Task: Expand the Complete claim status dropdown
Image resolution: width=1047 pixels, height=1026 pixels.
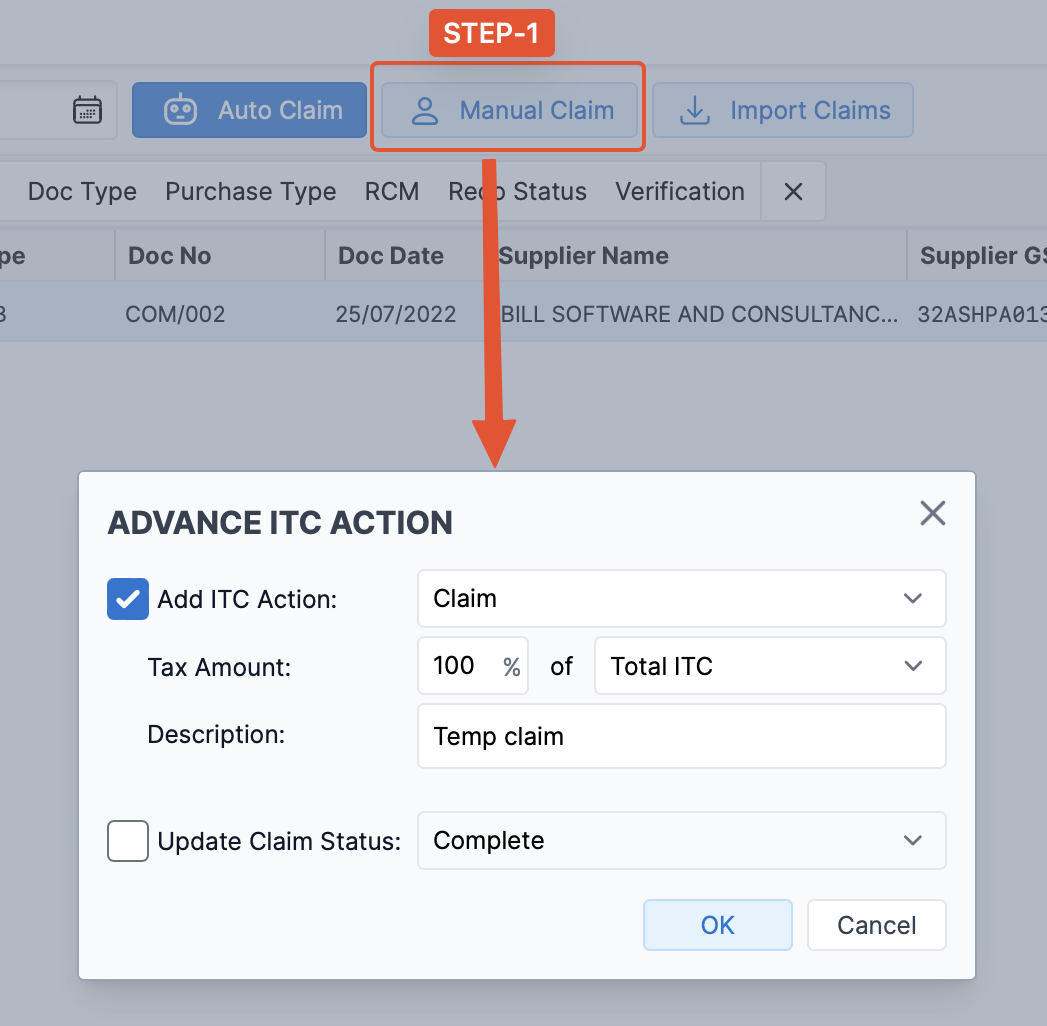Action: coord(681,841)
